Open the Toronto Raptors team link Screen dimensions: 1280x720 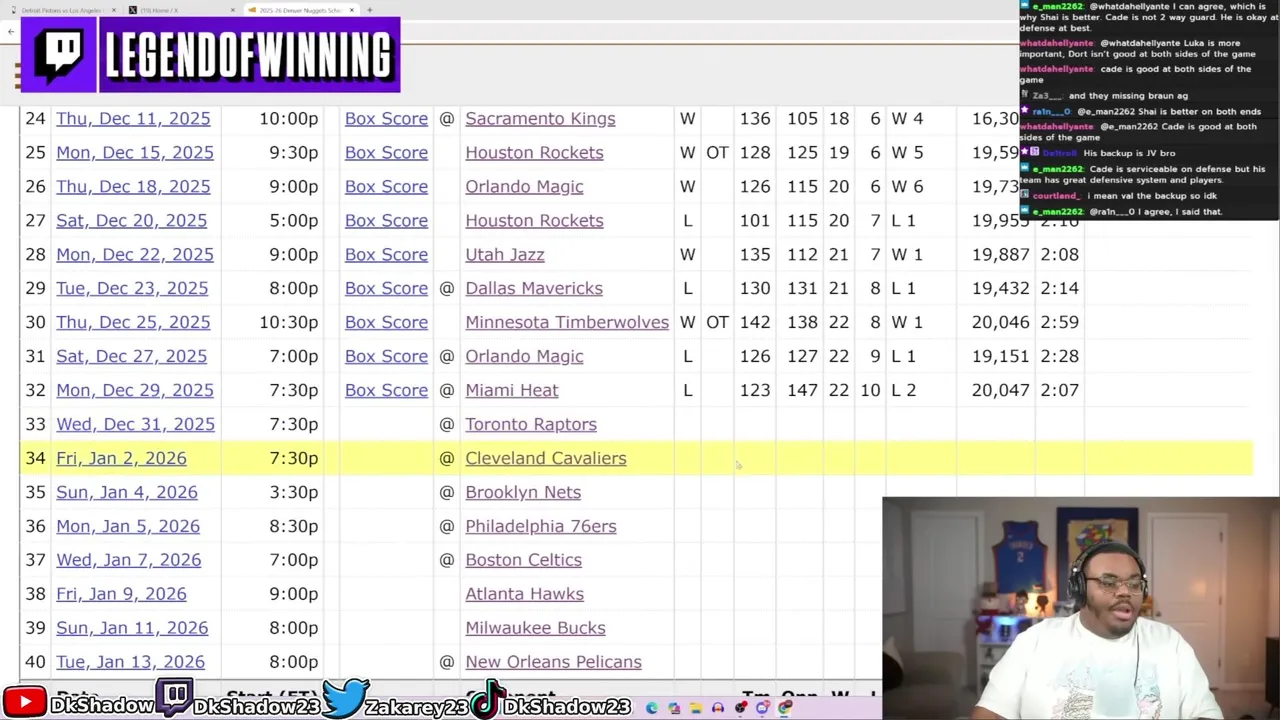(x=531, y=425)
